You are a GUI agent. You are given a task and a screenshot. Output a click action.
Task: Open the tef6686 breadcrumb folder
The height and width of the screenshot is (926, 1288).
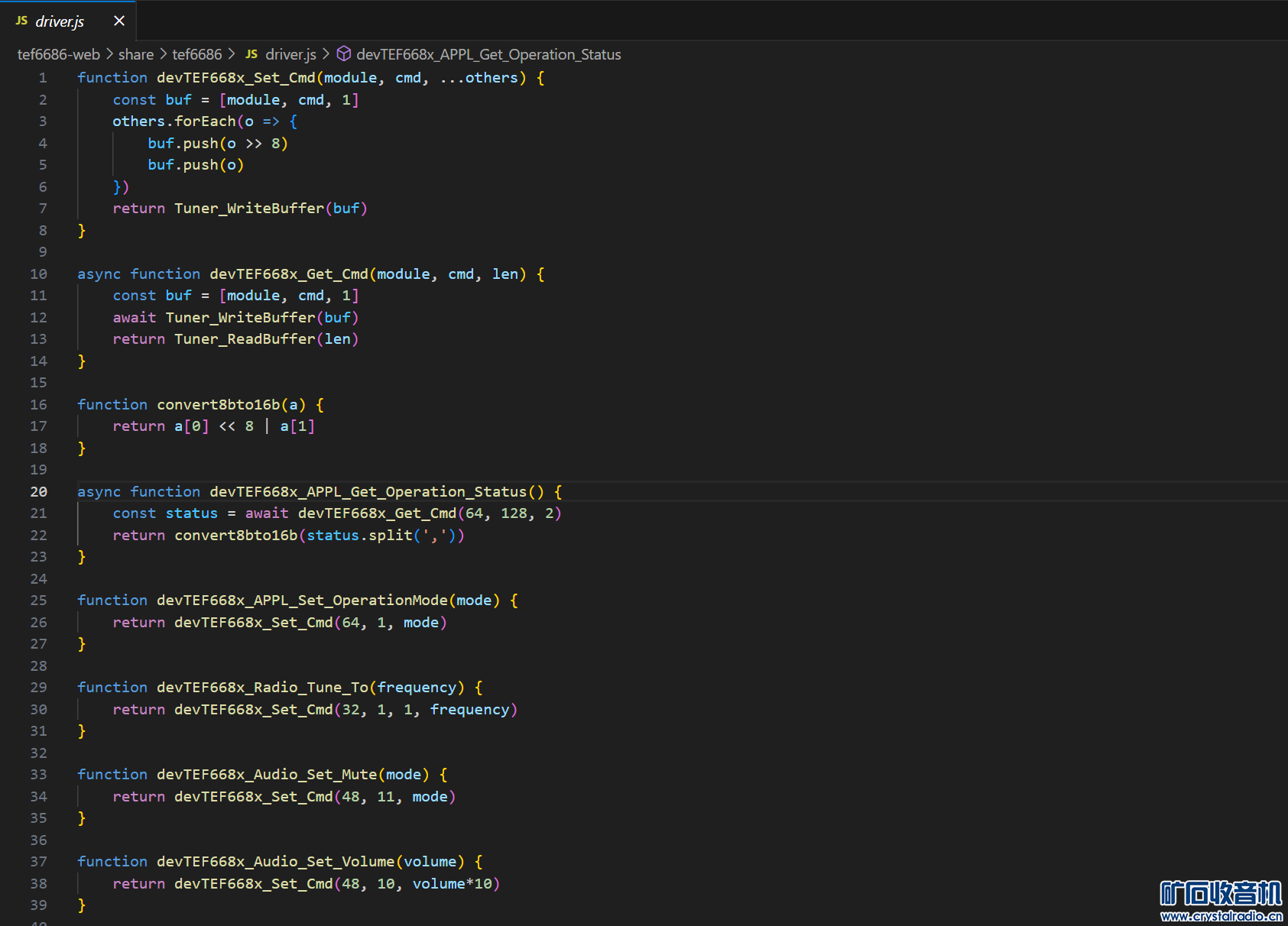tap(197, 54)
